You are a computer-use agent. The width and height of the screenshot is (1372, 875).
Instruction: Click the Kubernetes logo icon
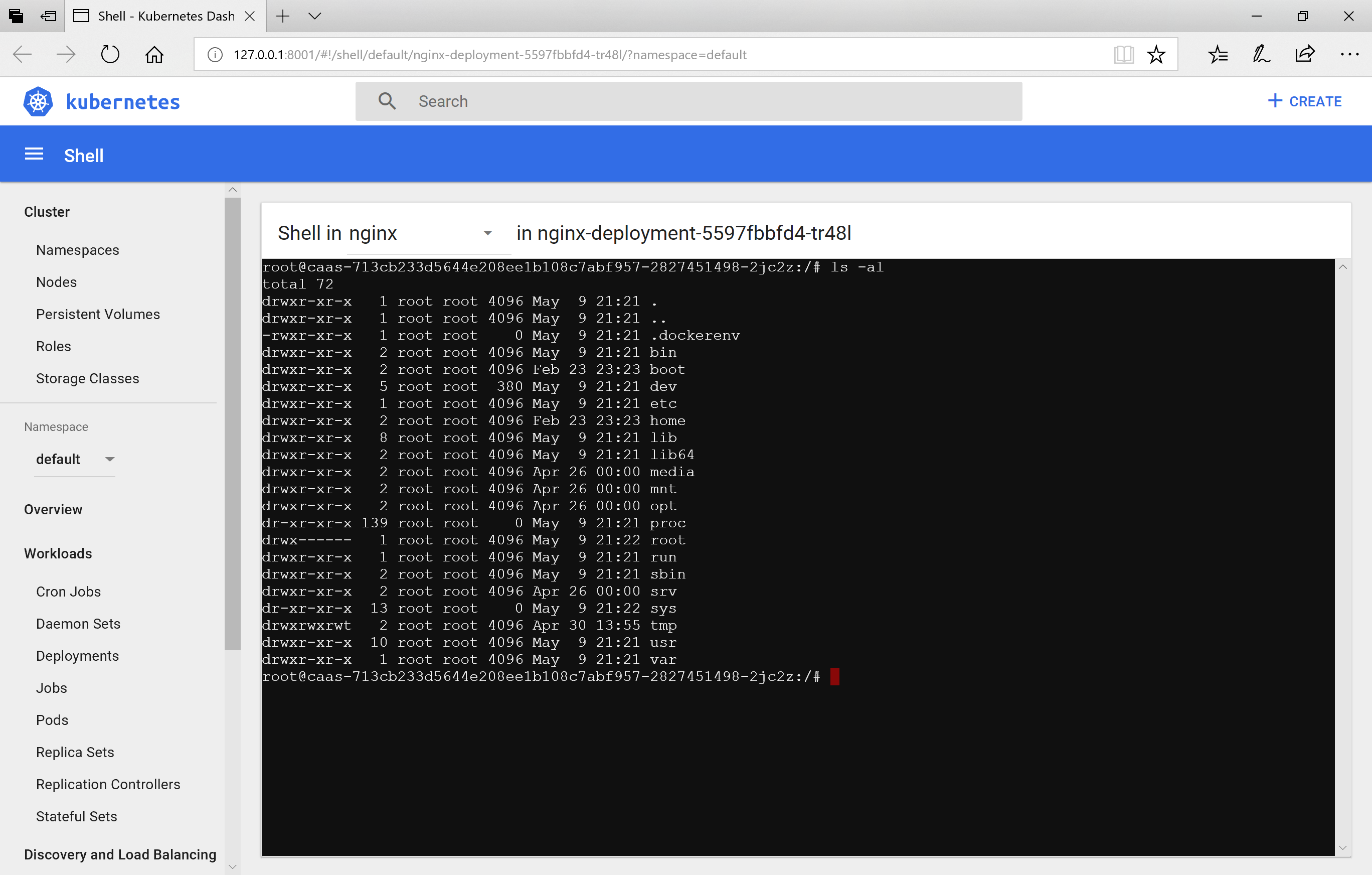[38, 101]
